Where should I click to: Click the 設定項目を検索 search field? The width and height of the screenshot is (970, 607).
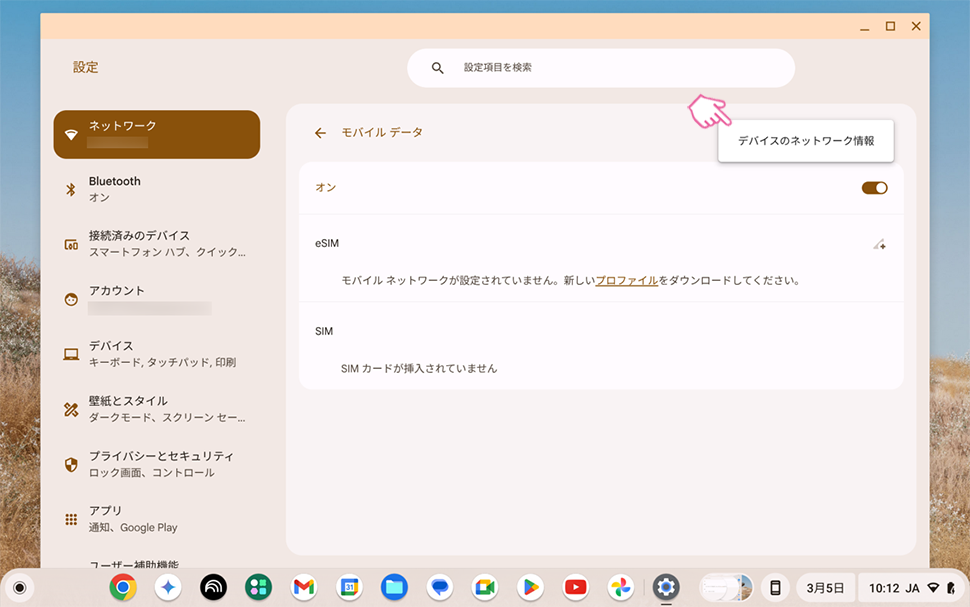(x=610, y=68)
